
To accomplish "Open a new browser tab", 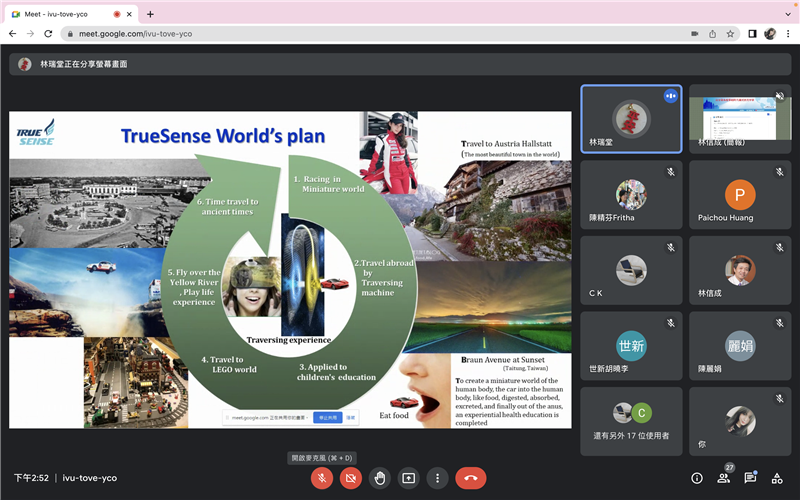I will click(150, 14).
